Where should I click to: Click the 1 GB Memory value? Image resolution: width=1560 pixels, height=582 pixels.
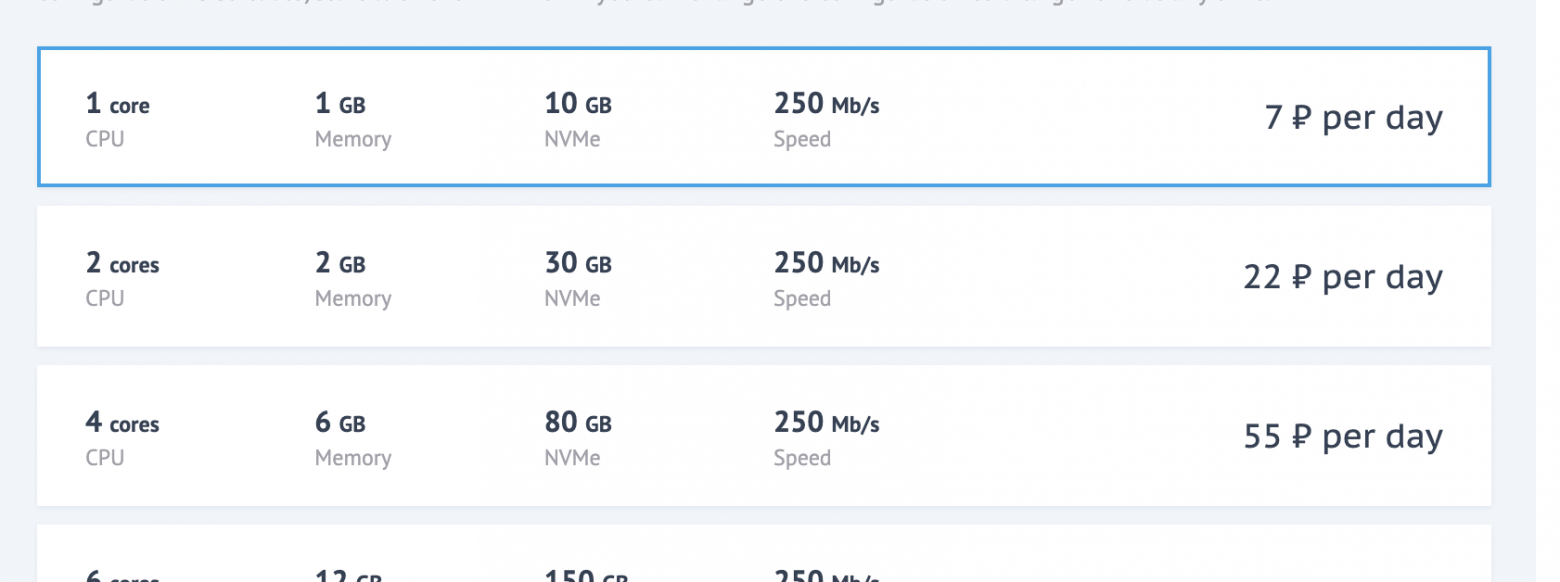[x=340, y=104]
